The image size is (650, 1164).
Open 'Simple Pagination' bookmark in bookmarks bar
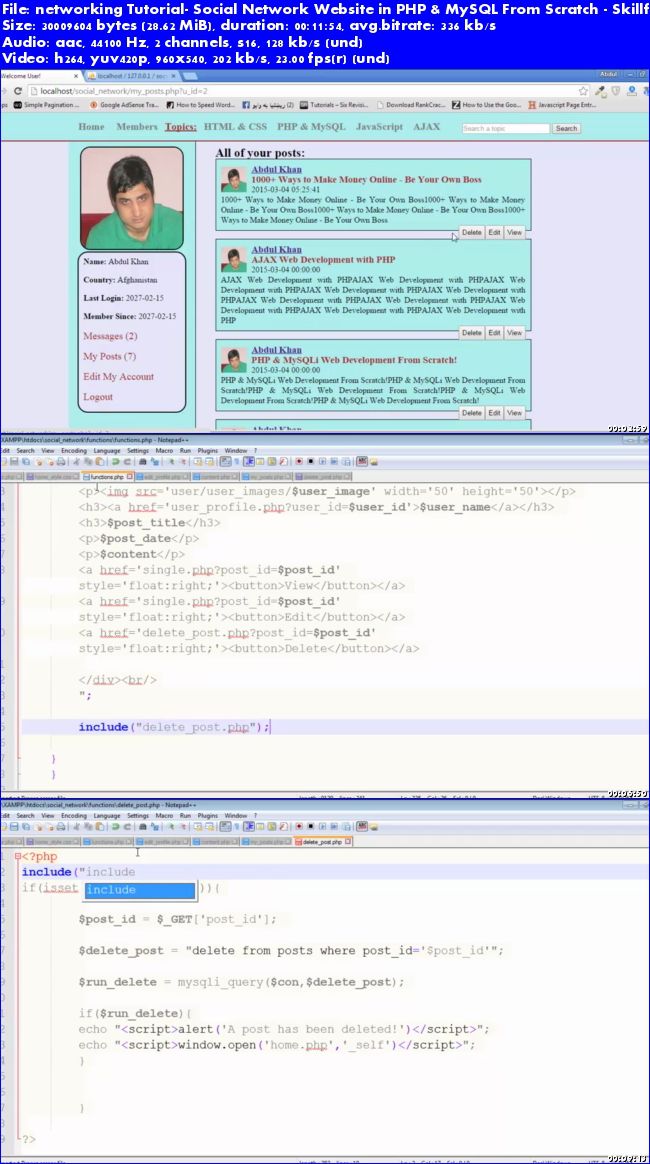tap(46, 105)
